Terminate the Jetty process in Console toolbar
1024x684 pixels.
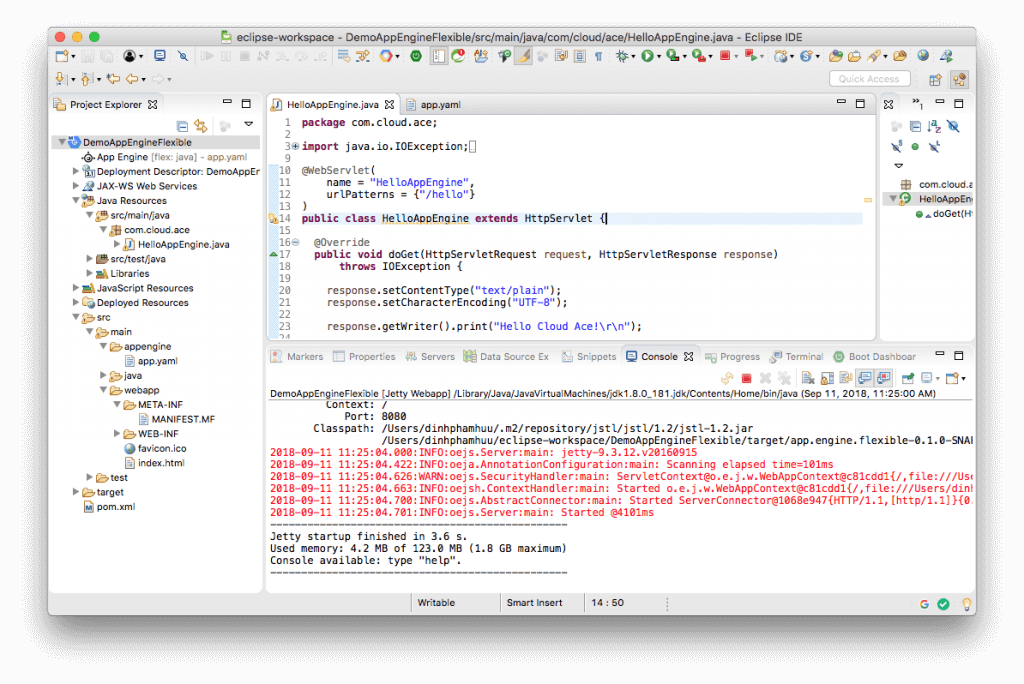[x=747, y=379]
